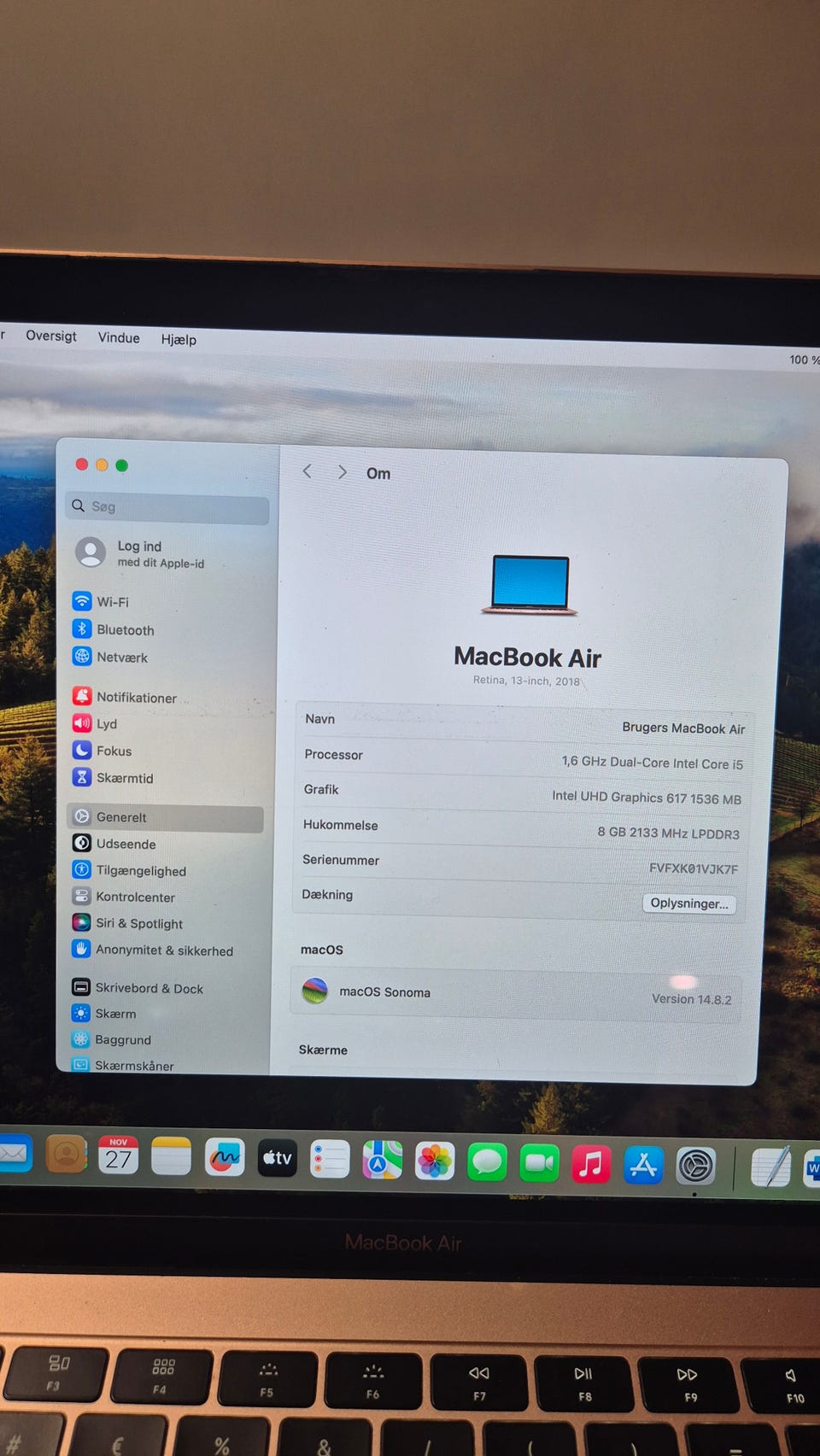Click Version 14.8.2 text
The width and height of the screenshot is (820, 1456).
pos(692,999)
